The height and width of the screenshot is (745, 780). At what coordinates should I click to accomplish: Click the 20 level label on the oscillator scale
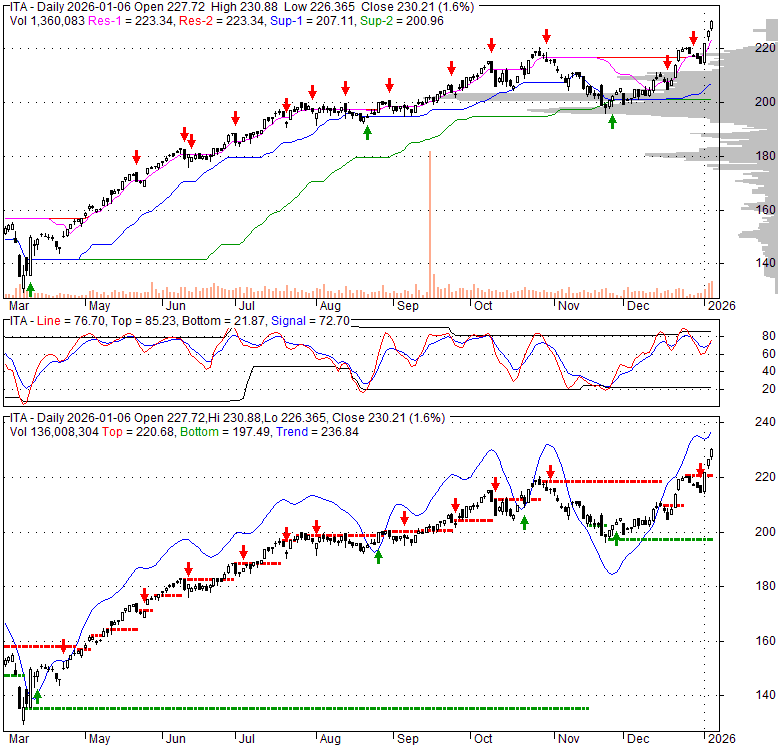tap(769, 389)
